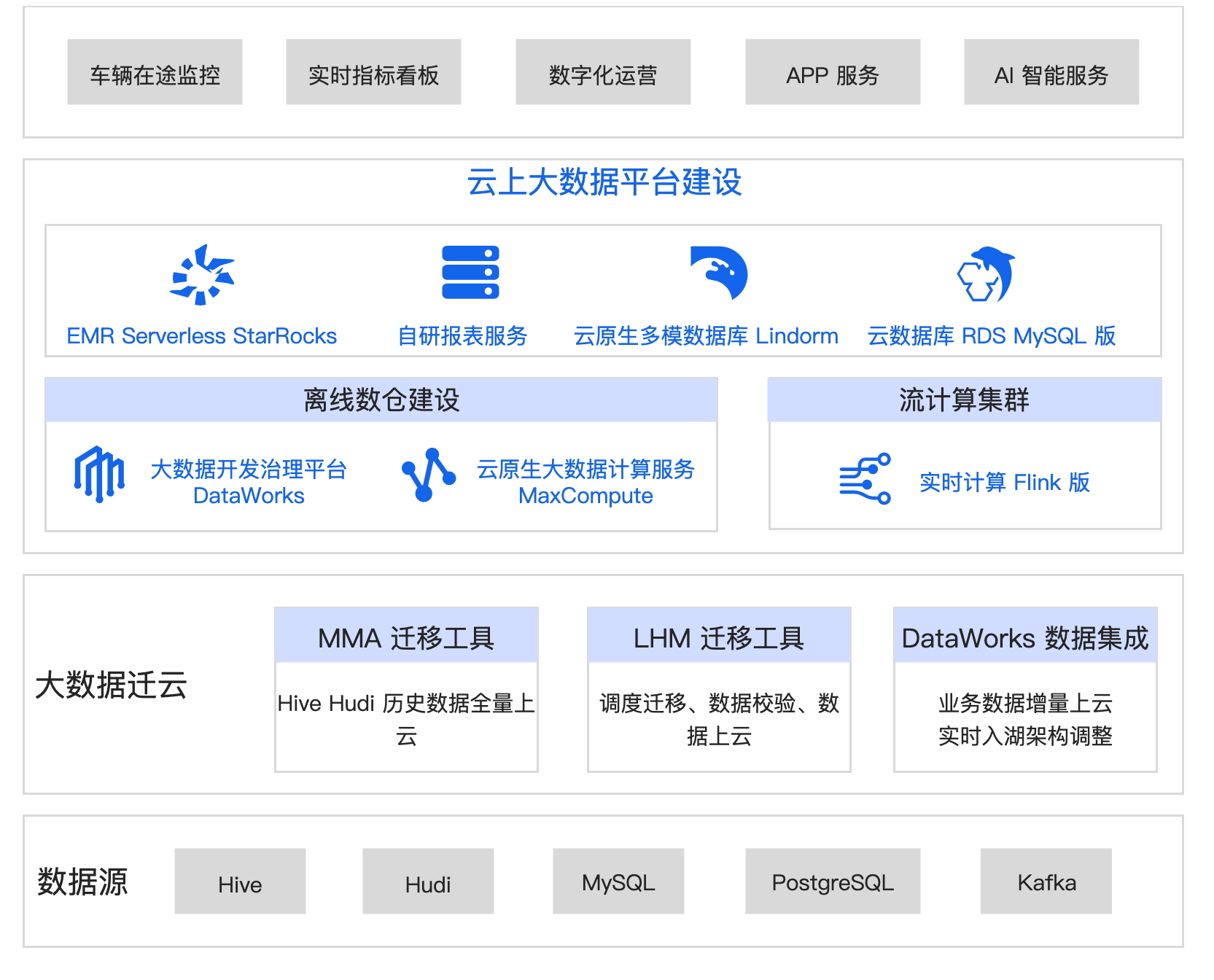
Task: Open the 自研报表服务 label
Action: 462,336
